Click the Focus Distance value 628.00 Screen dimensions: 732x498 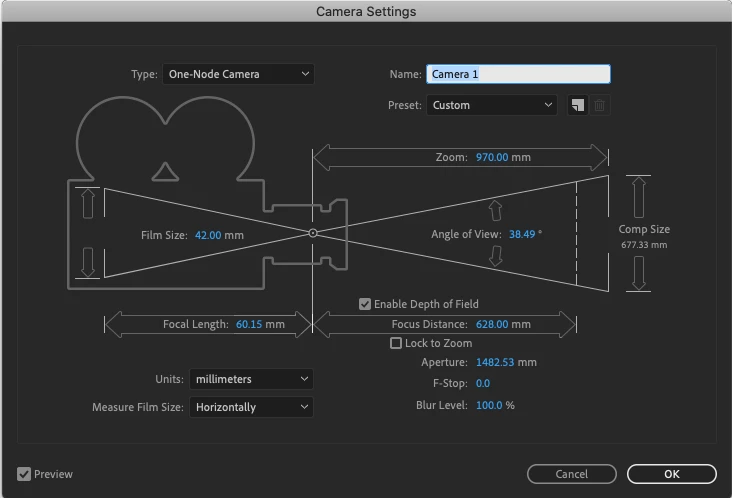(x=492, y=324)
